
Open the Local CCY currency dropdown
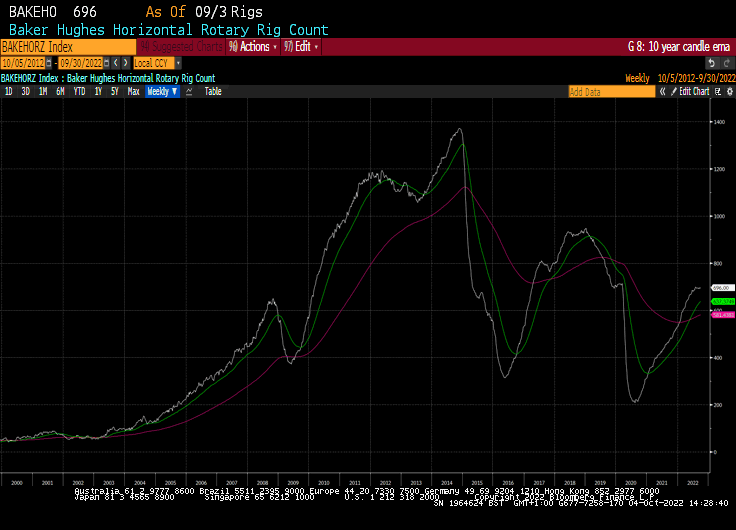pos(155,62)
